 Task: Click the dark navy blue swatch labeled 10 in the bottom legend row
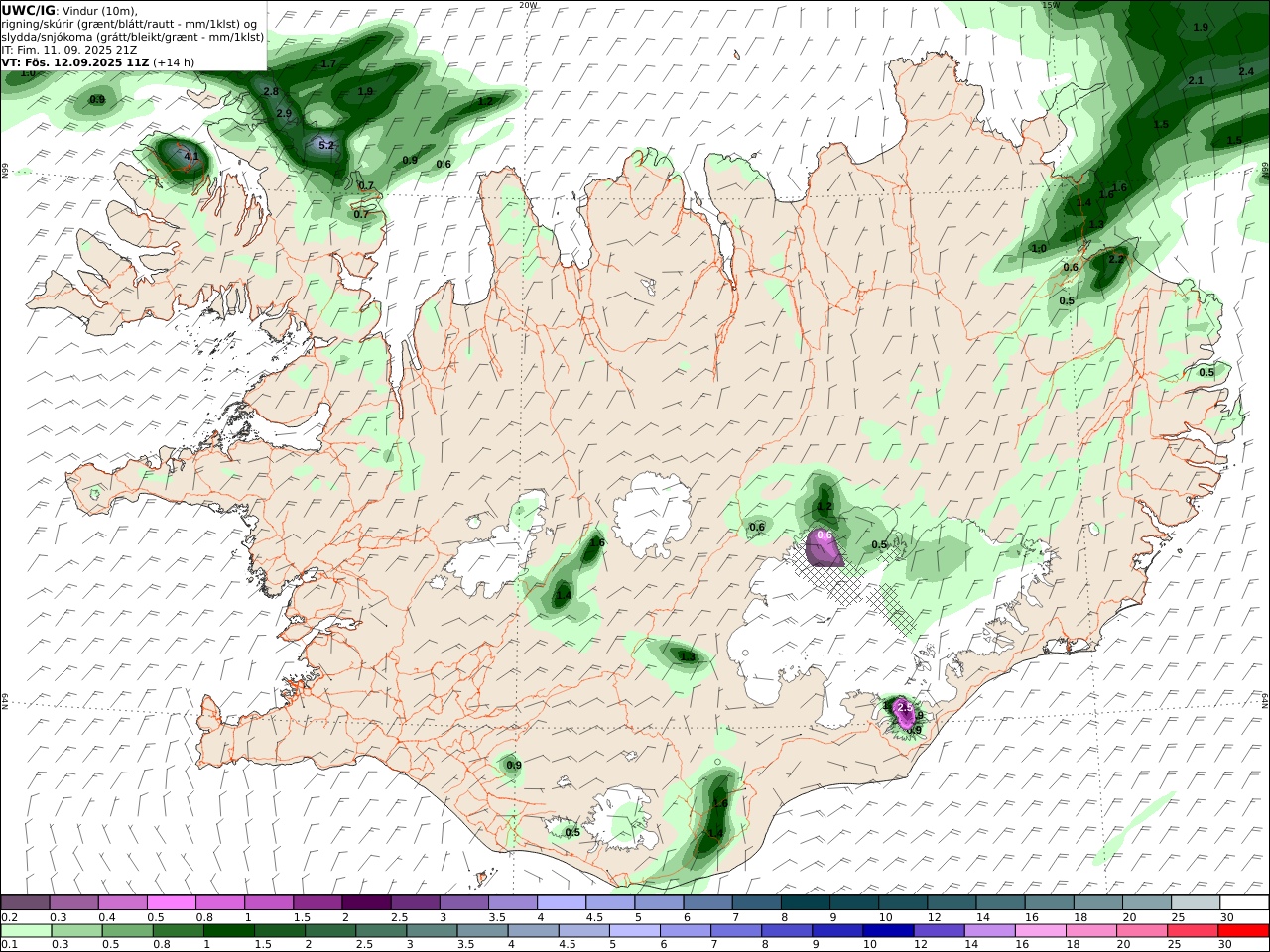(x=886, y=931)
